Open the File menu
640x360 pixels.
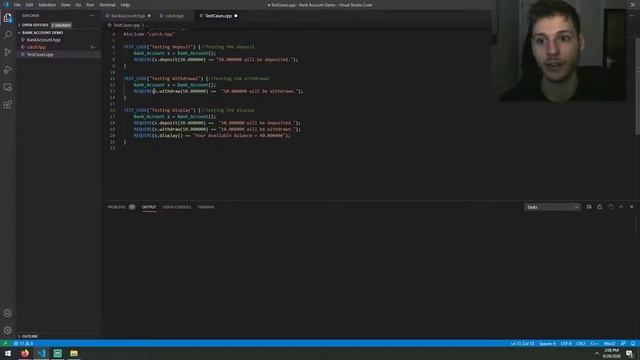pos(17,5)
